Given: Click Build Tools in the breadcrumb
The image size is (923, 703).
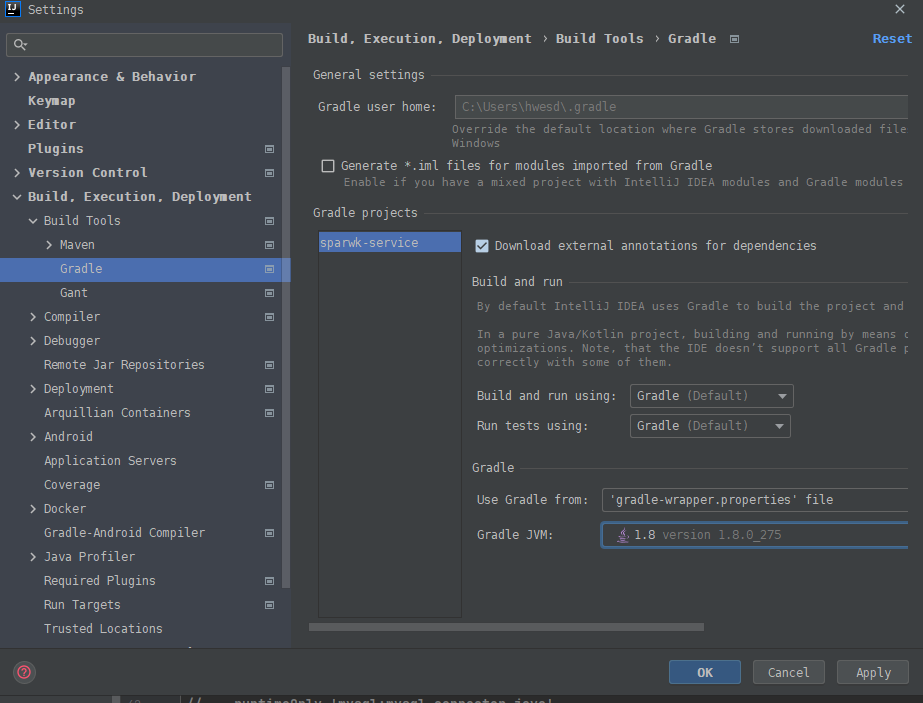Looking at the screenshot, I should 599,39.
